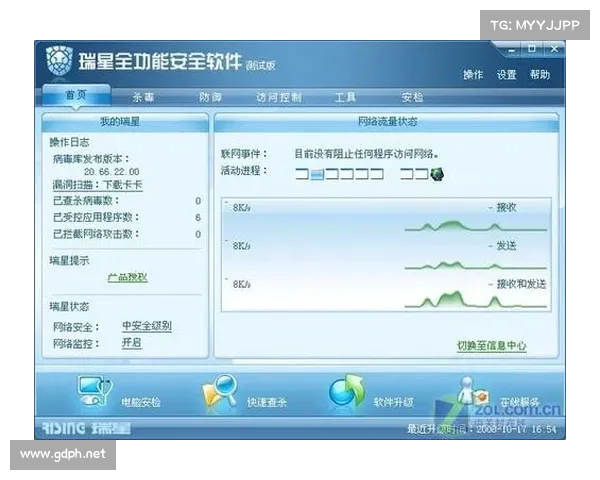Change the 中安全级别 security level link
Viewport: 600px width, 480px height.
click(147, 326)
